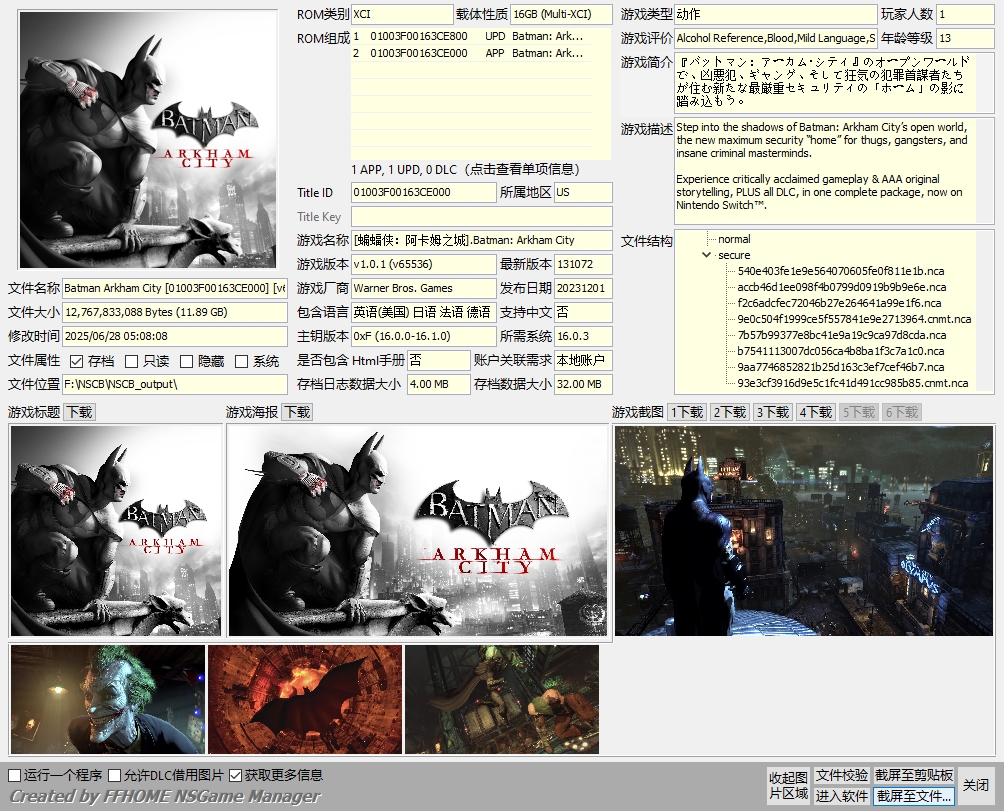Toggle the 系统 system attribute checkbox
This screenshot has width=1004, height=811.
click(x=241, y=362)
